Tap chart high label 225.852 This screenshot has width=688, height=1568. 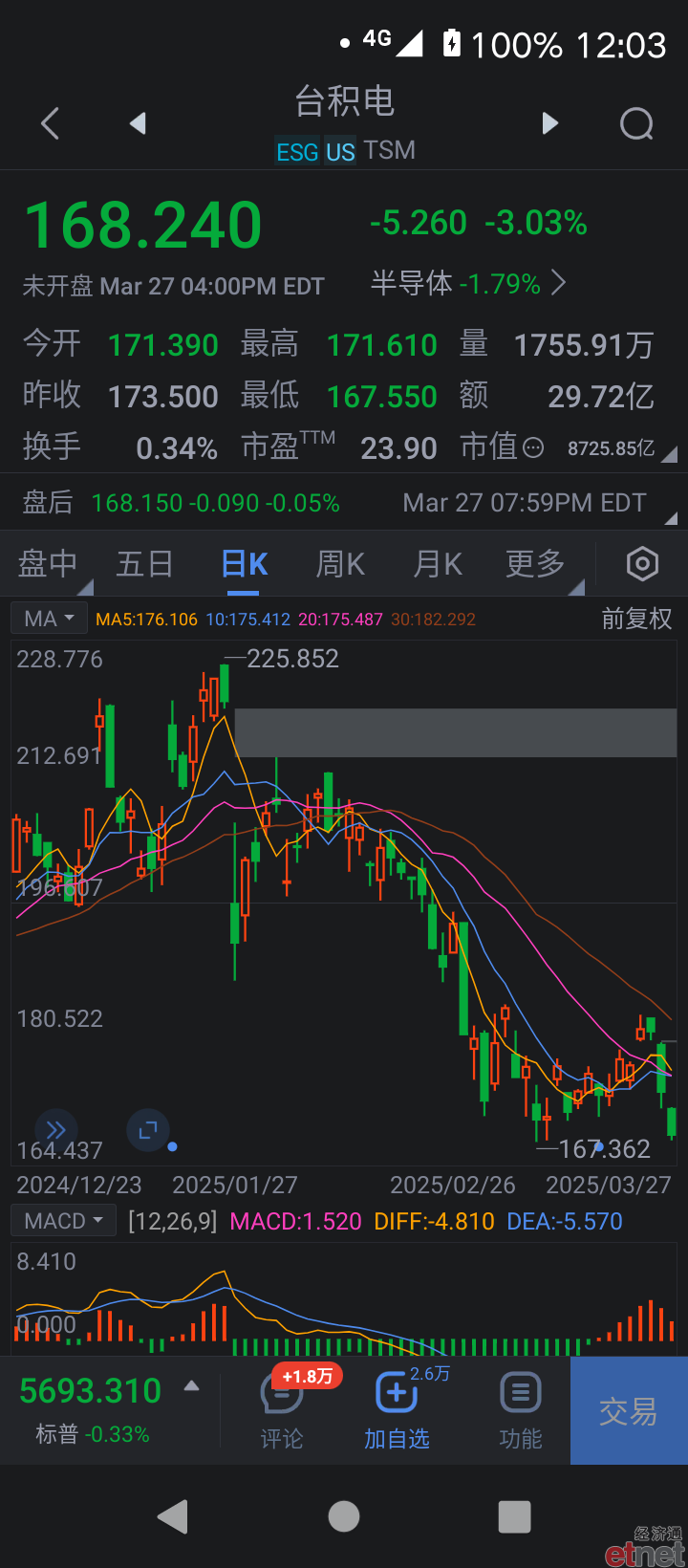tap(292, 659)
